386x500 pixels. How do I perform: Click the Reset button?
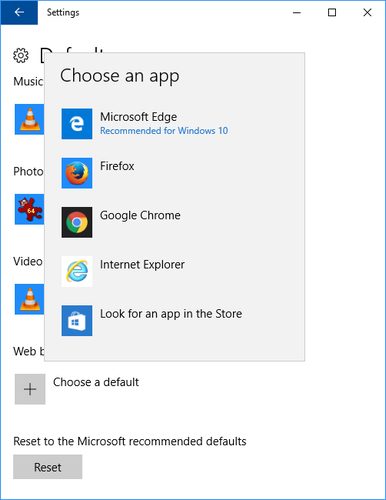(x=48, y=467)
